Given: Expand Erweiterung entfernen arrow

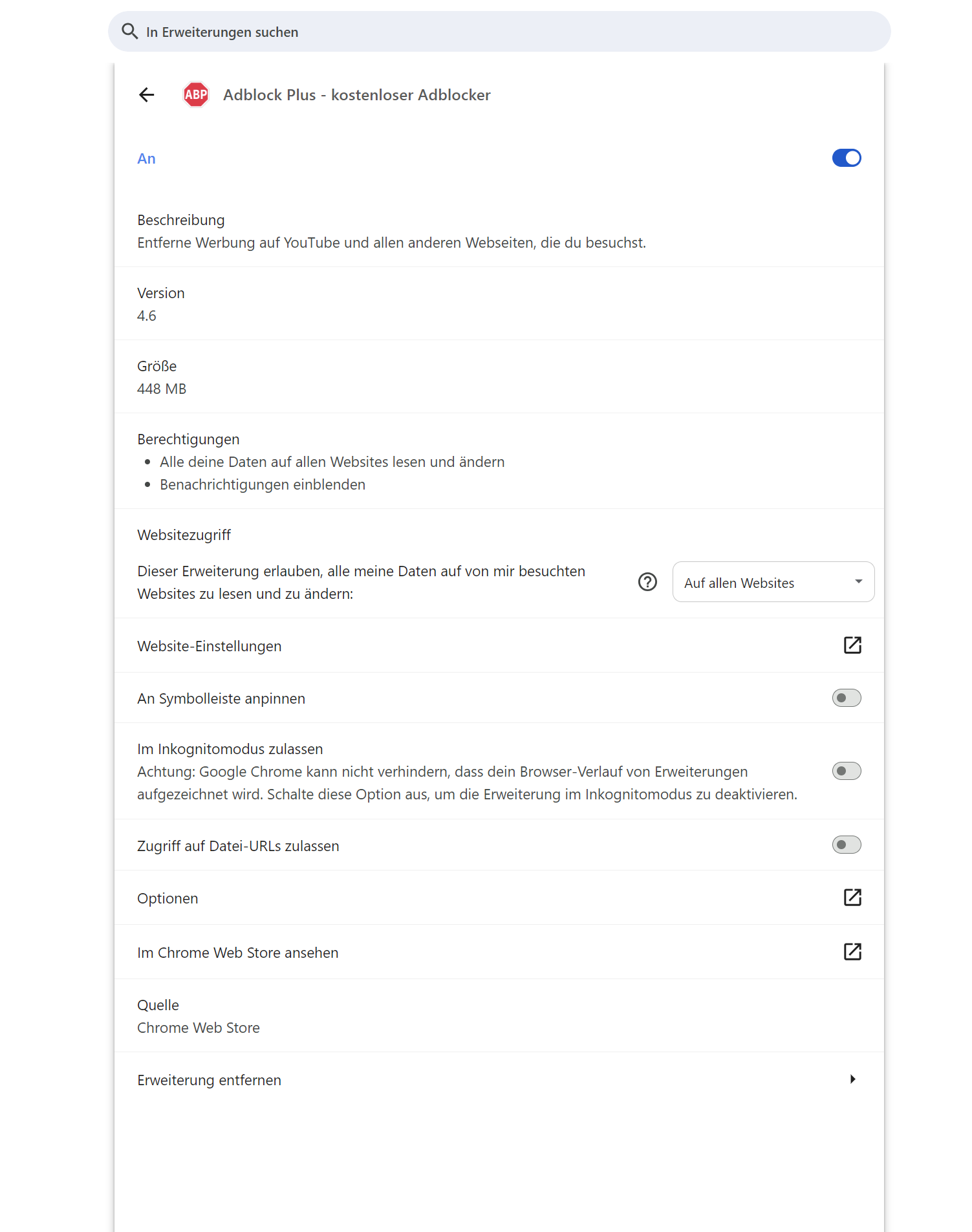Looking at the screenshot, I should 853,1079.
